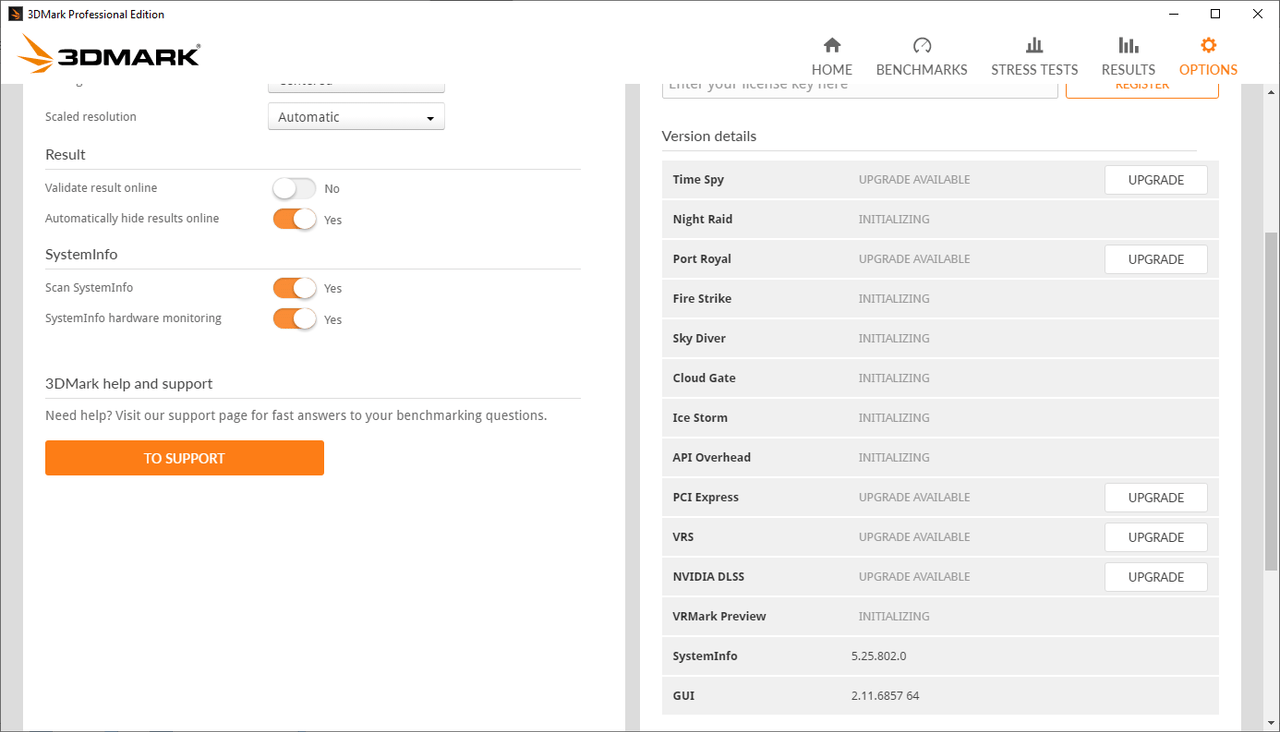The image size is (1280, 732).
Task: Click the Home house icon
Action: pyautogui.click(x=832, y=45)
